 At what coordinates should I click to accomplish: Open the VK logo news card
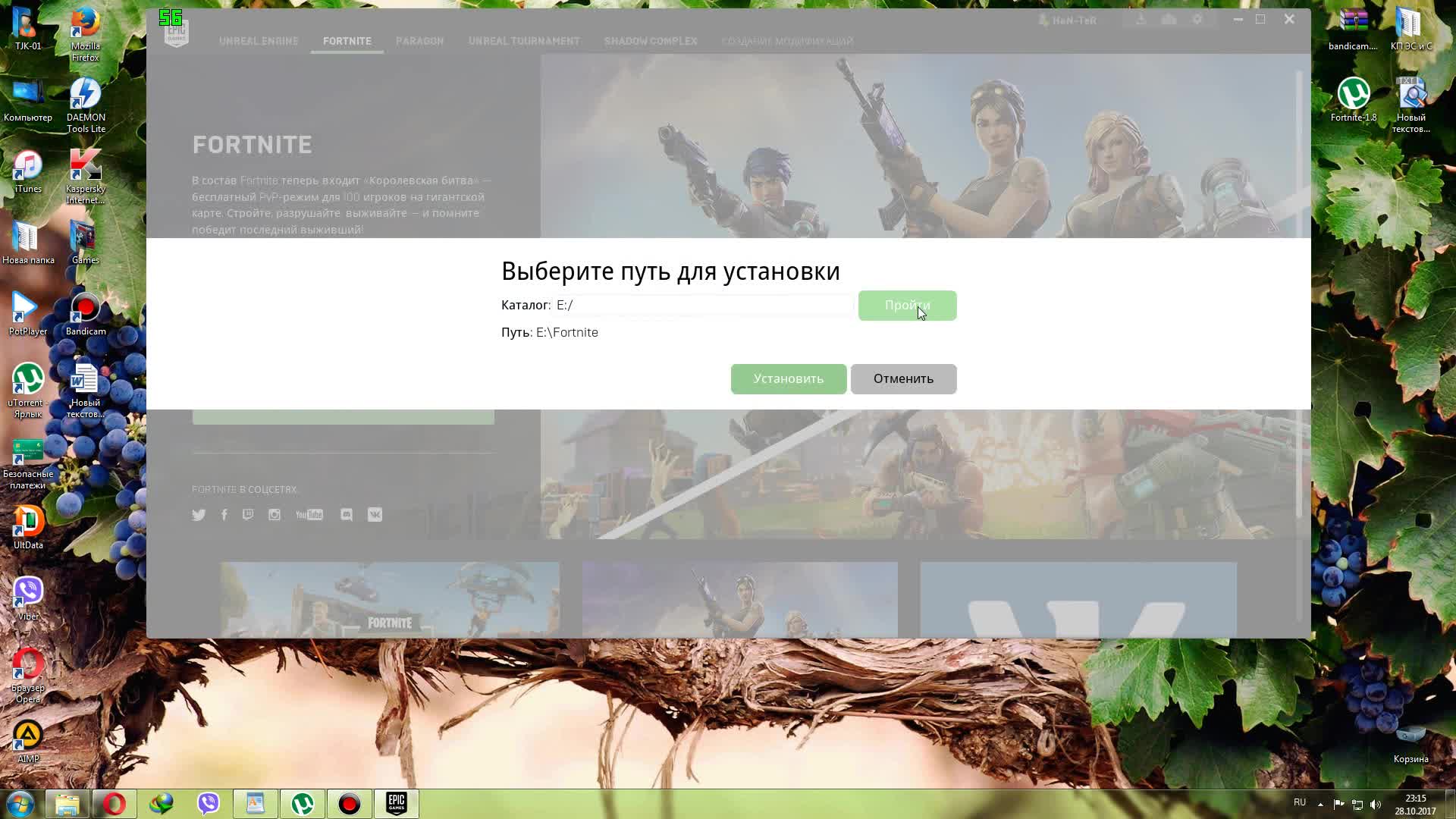tap(1078, 599)
